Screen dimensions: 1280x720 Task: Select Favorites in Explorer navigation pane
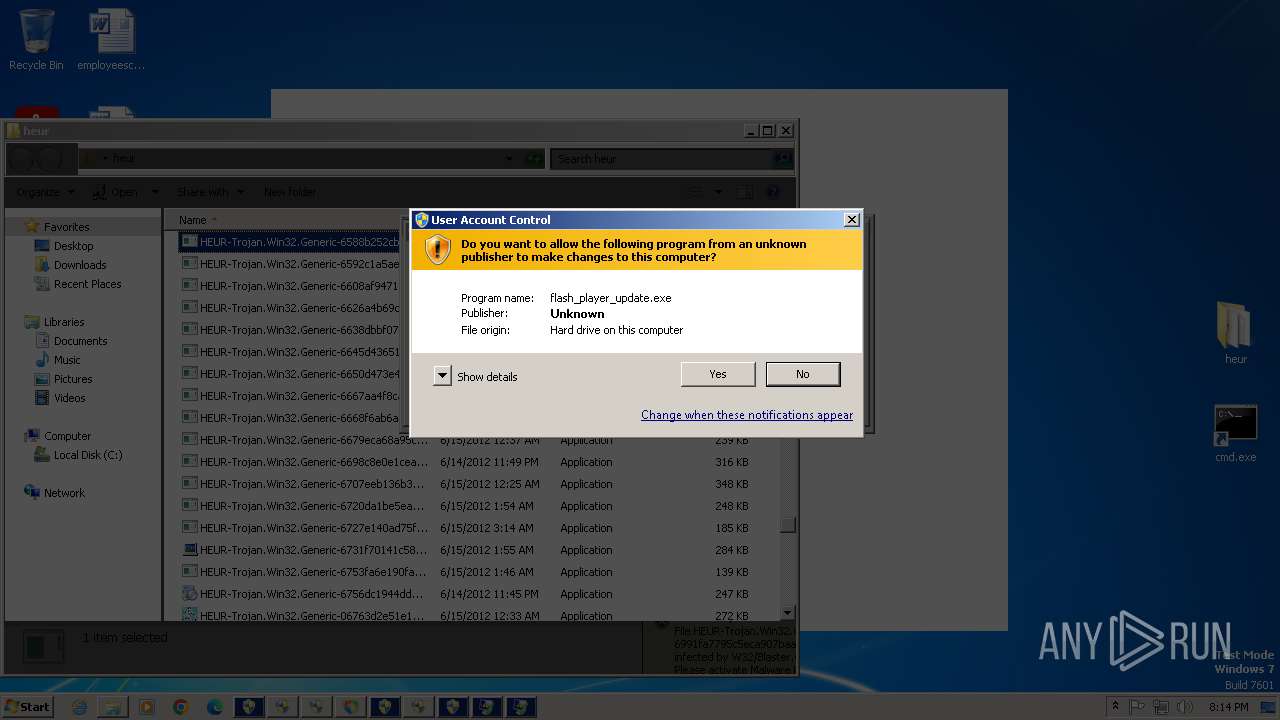coord(66,227)
